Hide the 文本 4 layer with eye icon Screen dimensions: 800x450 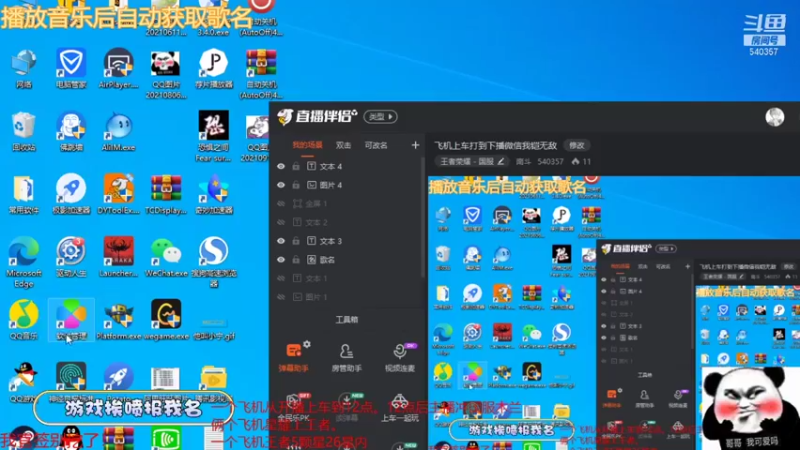point(281,166)
